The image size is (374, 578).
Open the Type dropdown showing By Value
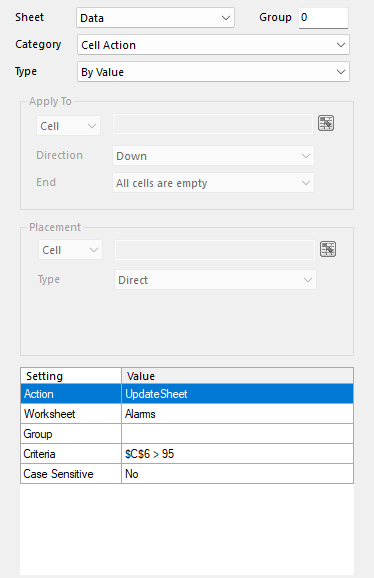[x=213, y=72]
